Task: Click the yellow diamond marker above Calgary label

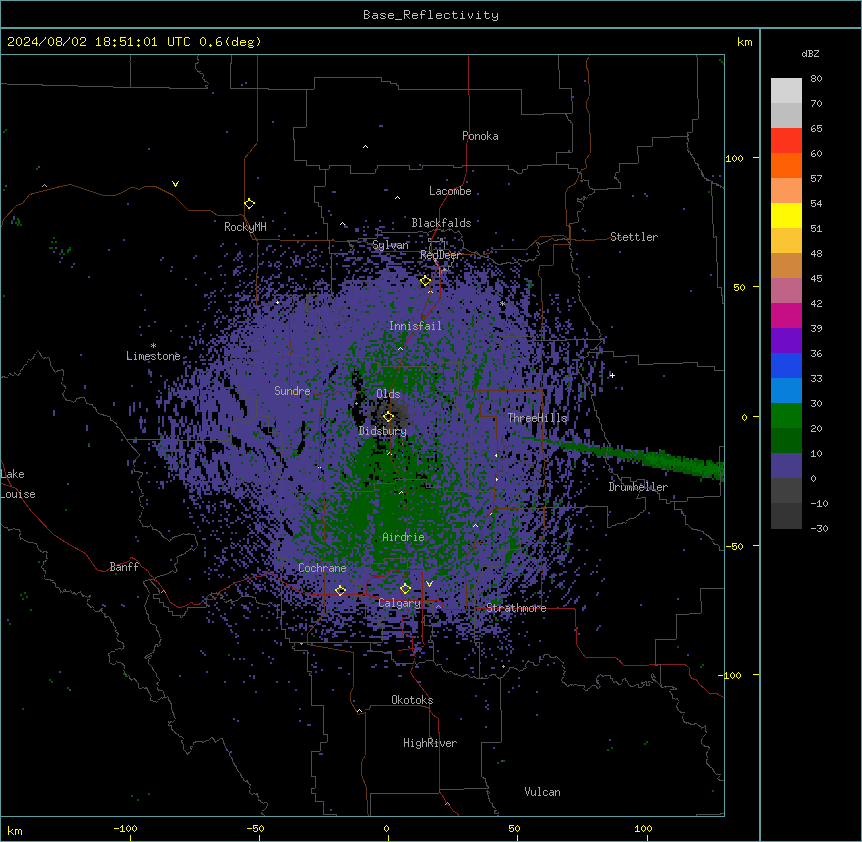Action: 405,589
